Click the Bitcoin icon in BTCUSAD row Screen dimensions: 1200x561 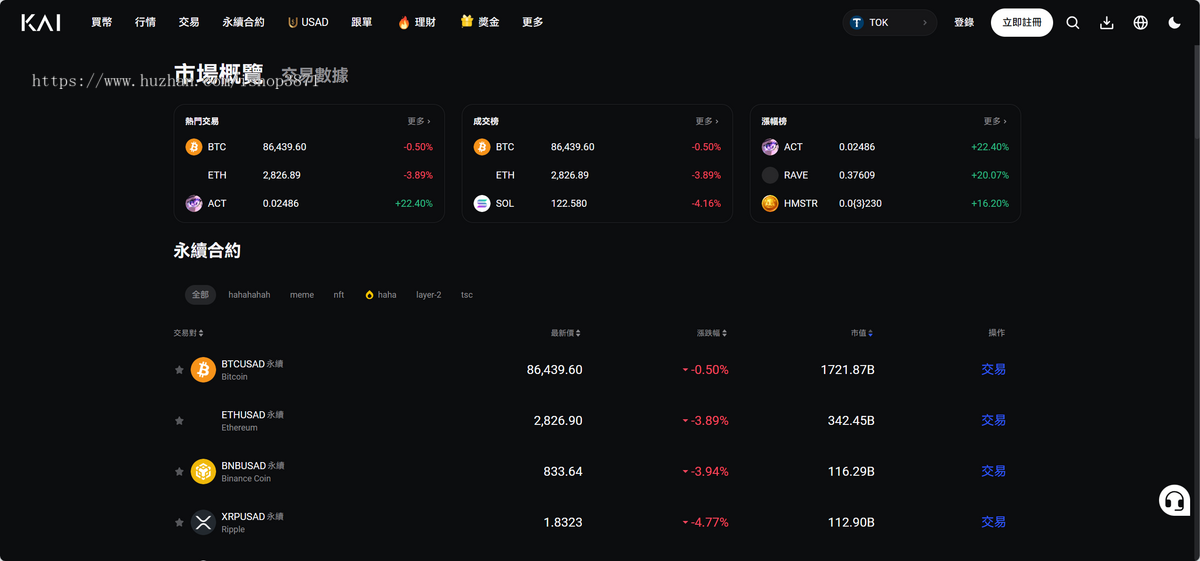(203, 370)
